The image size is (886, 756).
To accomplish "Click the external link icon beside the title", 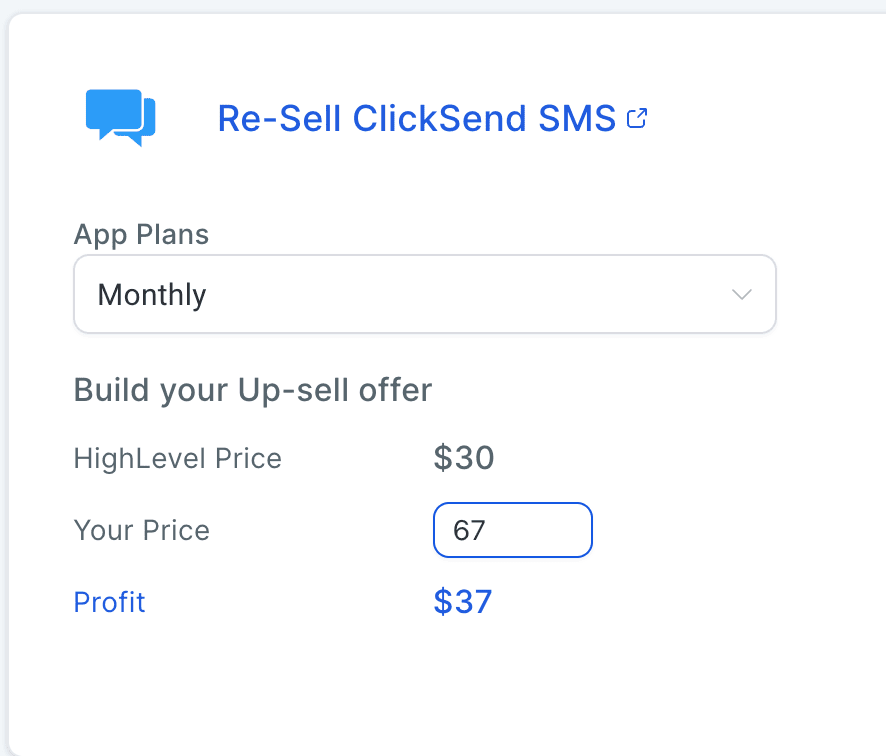I will coord(637,117).
